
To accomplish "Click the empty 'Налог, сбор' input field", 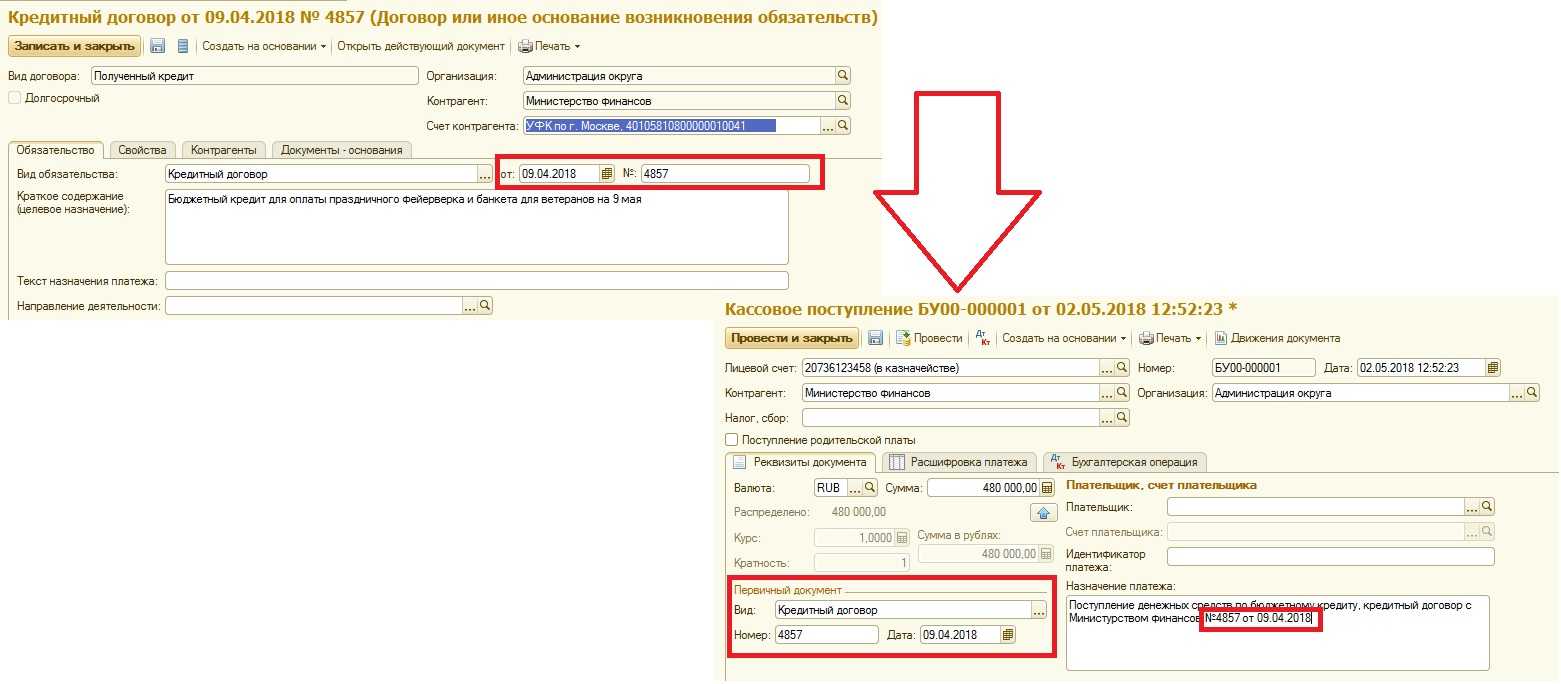I will (950, 417).
